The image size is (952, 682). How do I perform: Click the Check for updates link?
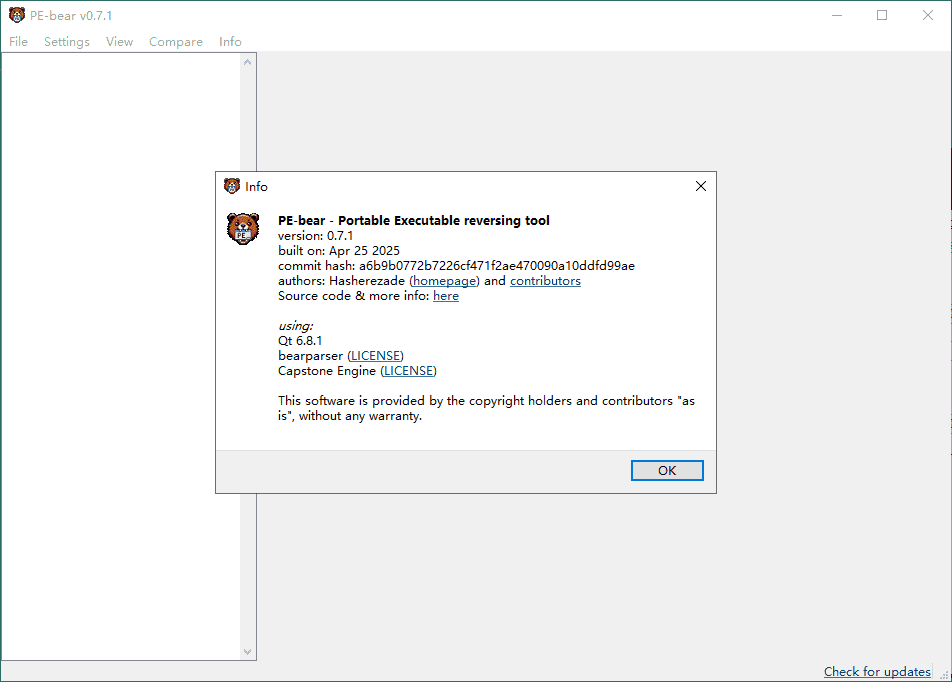click(x=877, y=672)
